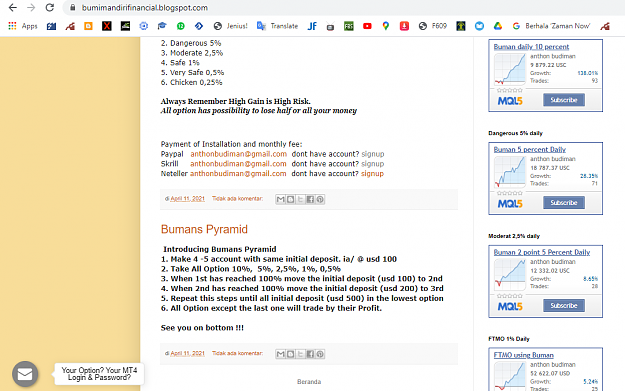Click the line '6. Chicken 0,25%'
Screen dimensions: 625x391
pyautogui.click(x=191, y=83)
